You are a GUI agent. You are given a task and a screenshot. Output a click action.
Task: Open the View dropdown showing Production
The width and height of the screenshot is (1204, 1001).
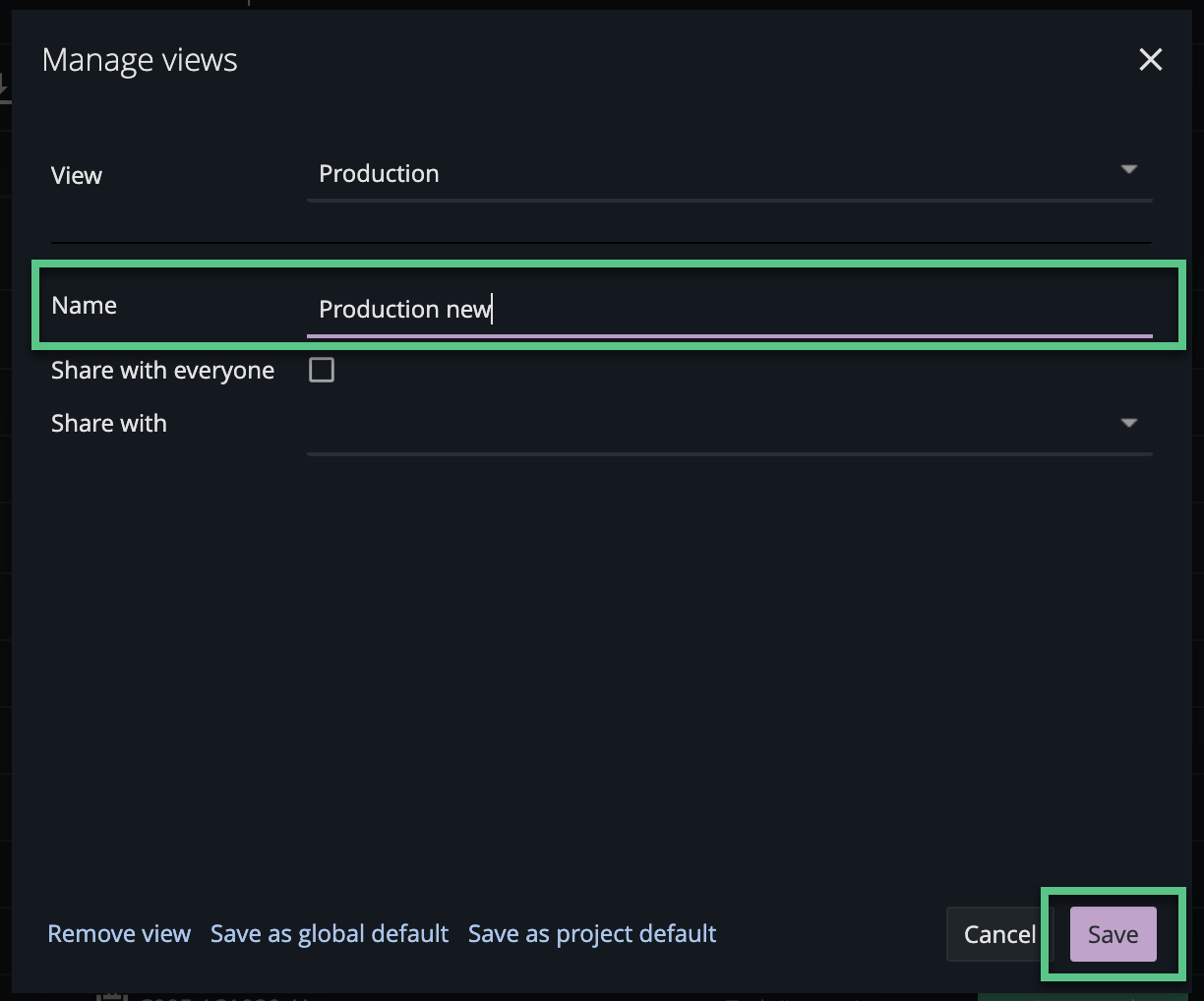[730, 173]
